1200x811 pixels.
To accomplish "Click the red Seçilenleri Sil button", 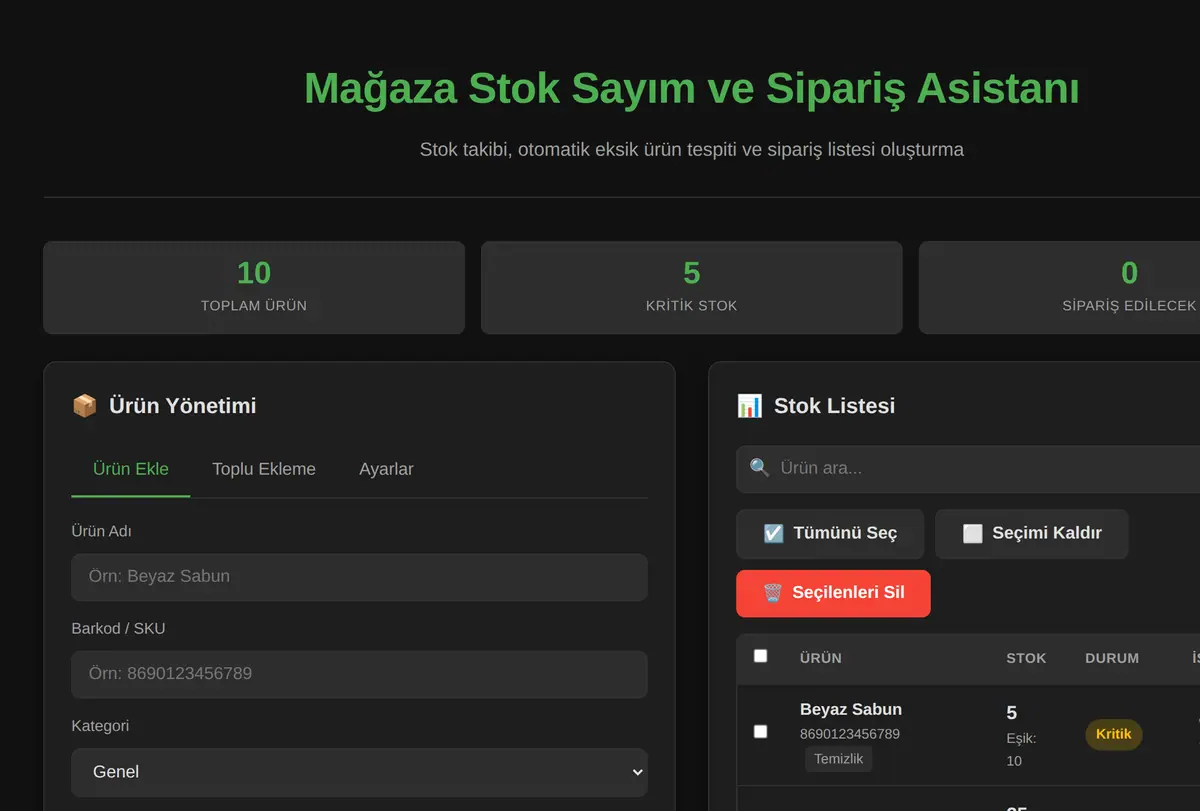I will coord(833,593).
